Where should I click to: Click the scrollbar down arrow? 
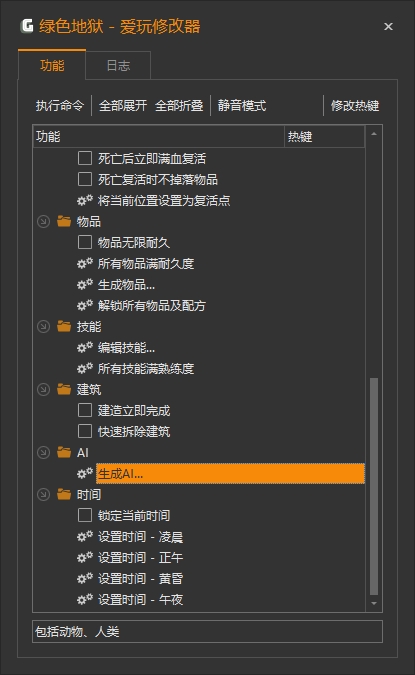pos(374,604)
